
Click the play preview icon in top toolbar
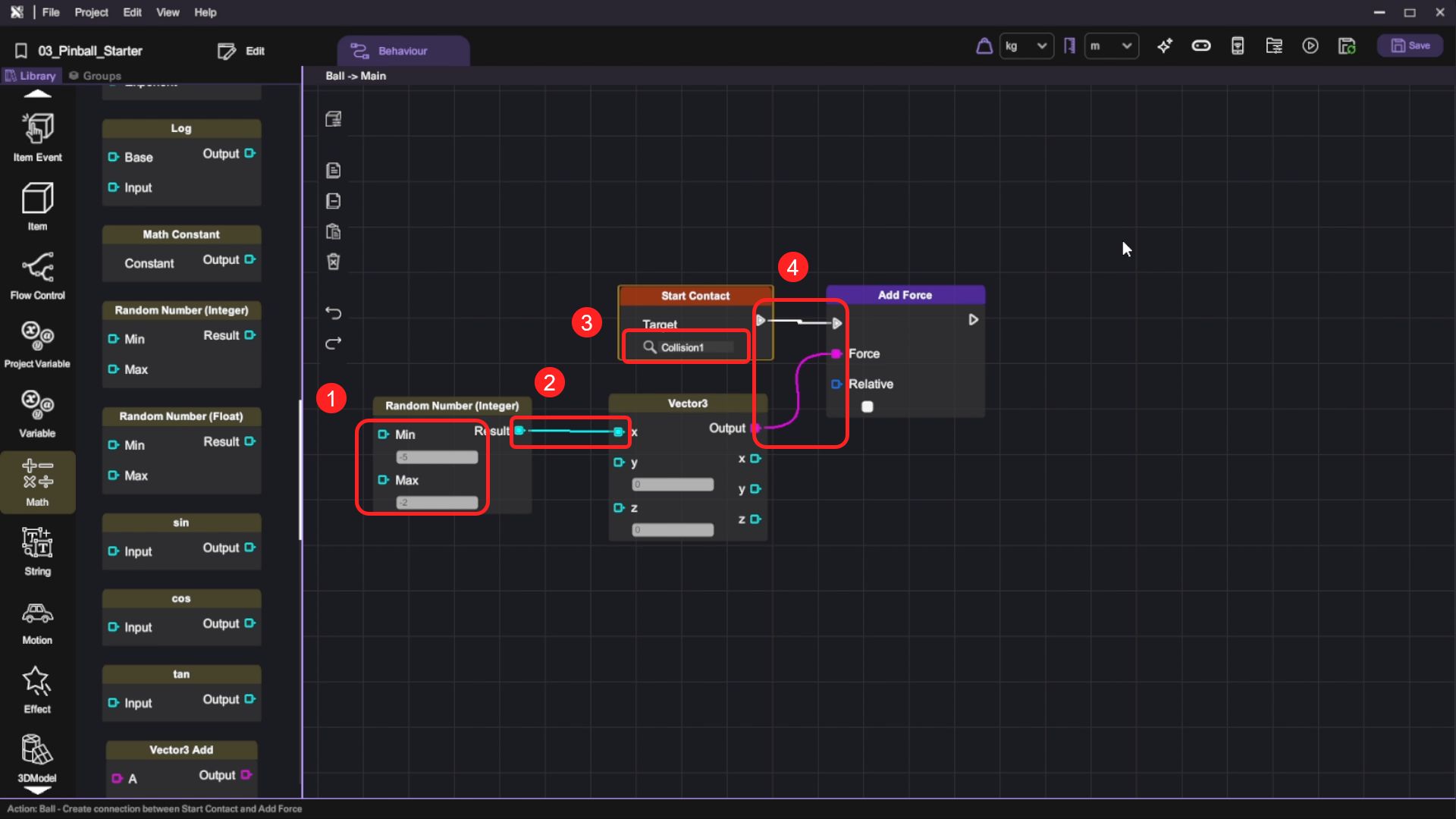[1310, 46]
